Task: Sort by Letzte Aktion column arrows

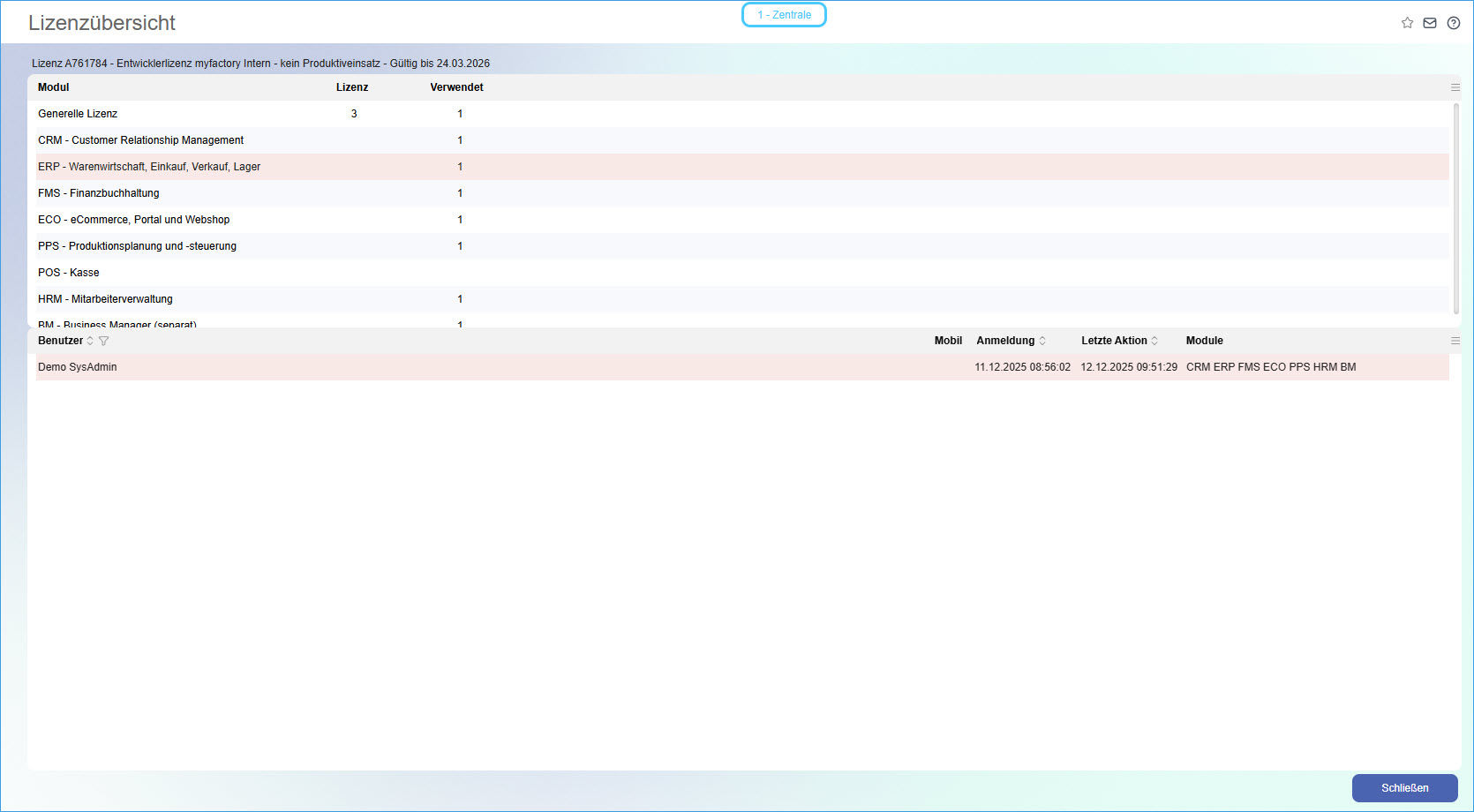Action: tap(1154, 341)
